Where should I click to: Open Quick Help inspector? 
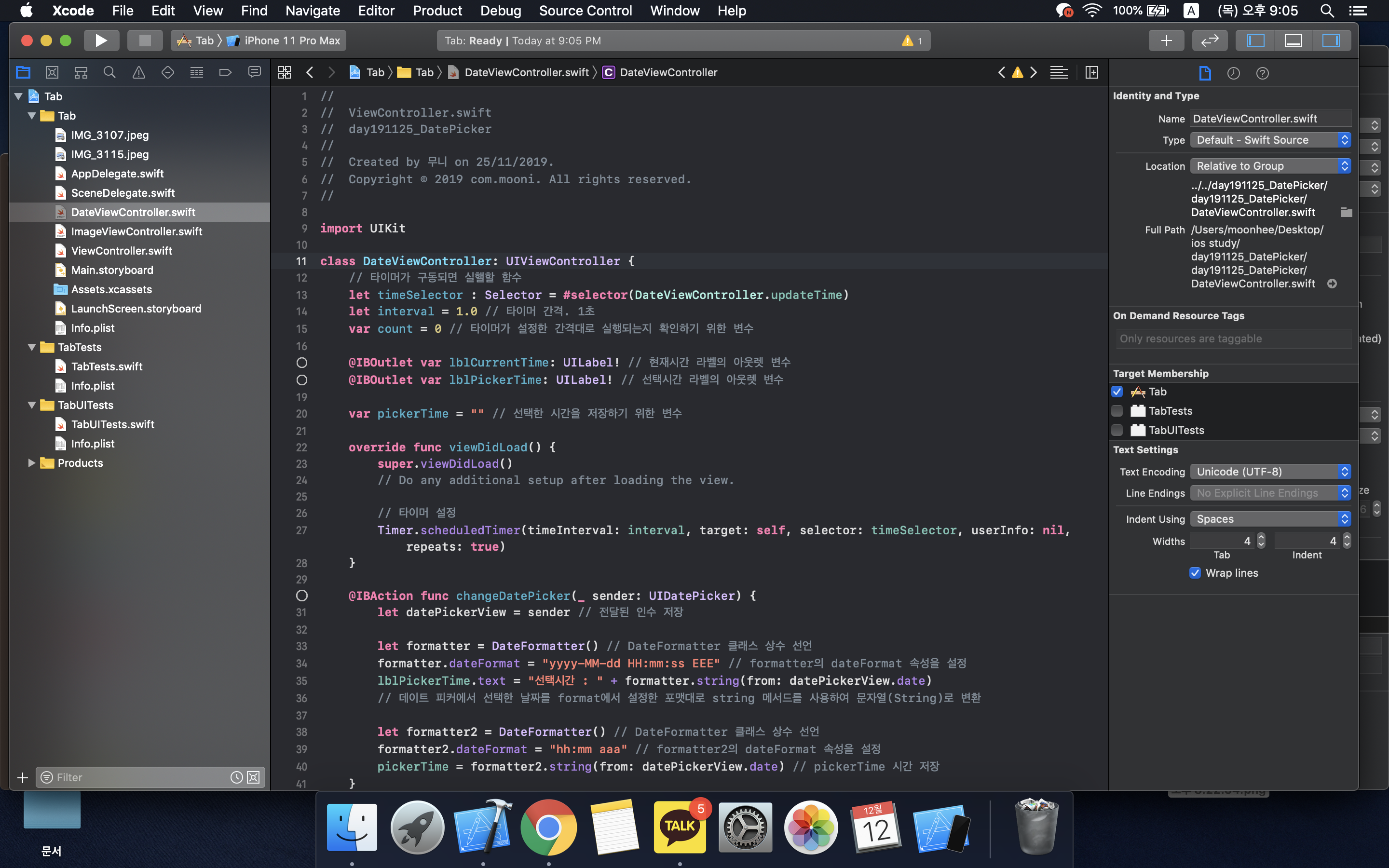pyautogui.click(x=1262, y=73)
